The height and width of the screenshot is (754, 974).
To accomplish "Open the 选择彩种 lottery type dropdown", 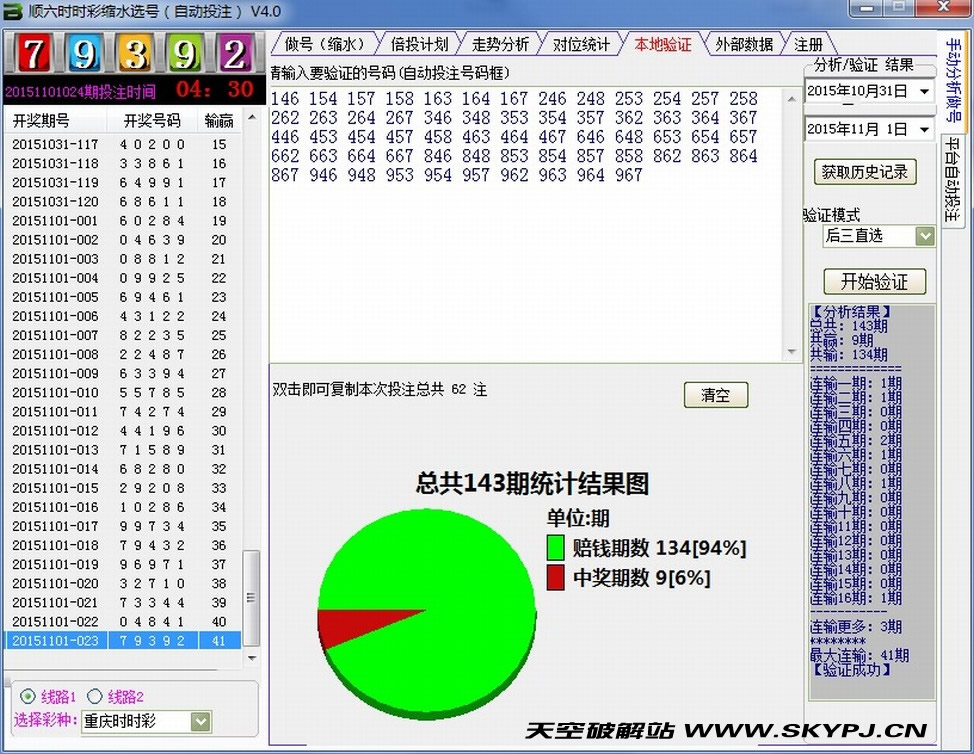I will [200, 721].
